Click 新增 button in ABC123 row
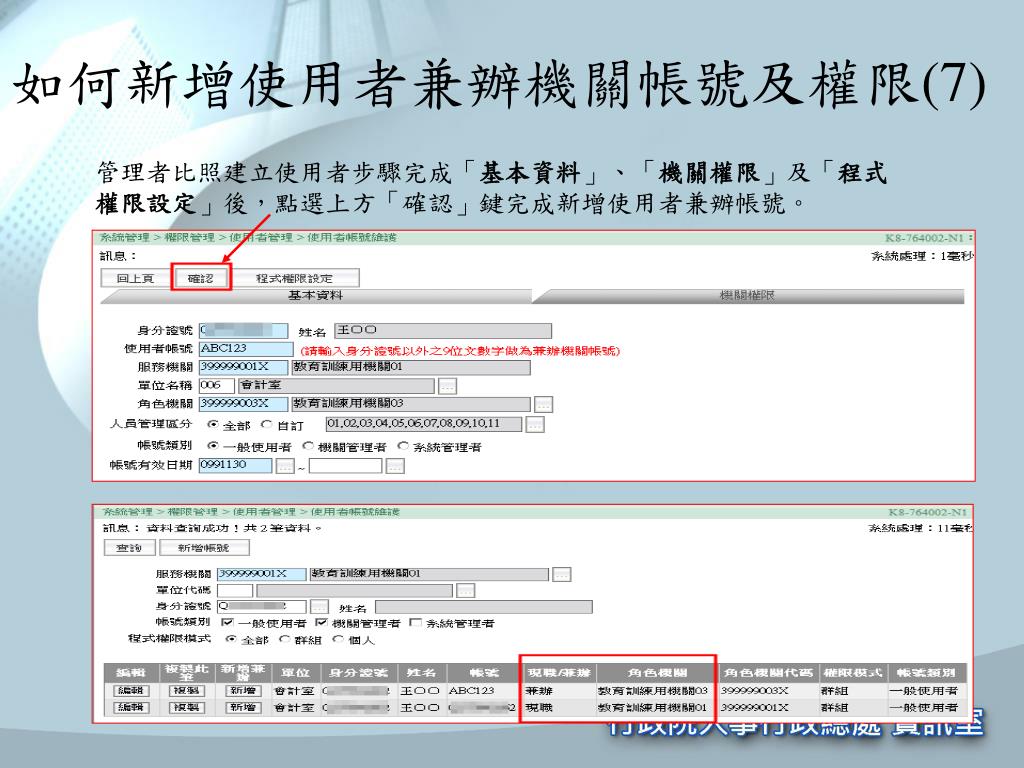 pyautogui.click(x=243, y=691)
